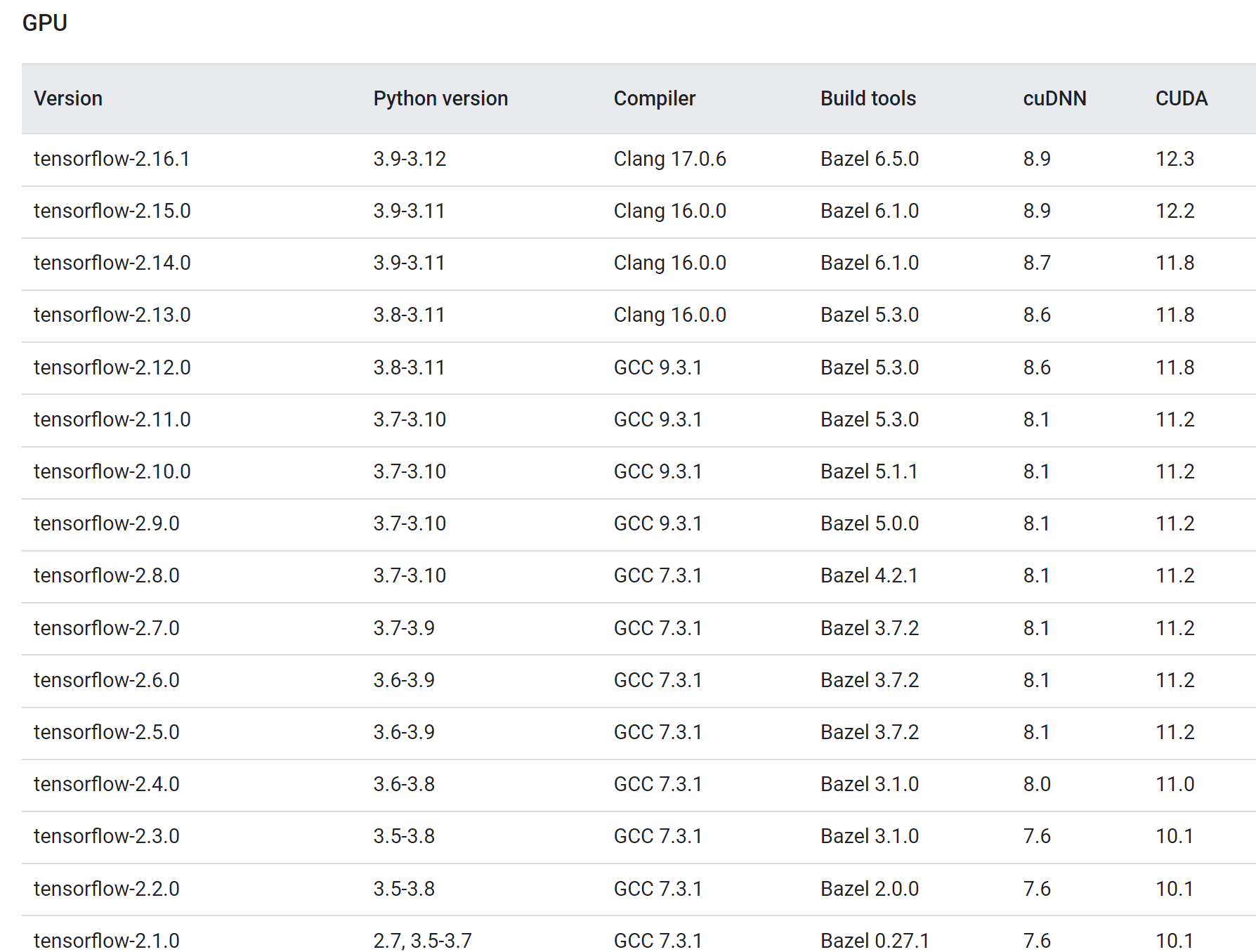Click Bazel 6.1.0 in tensorflow-2.14.0 row
The image size is (1256, 952).
point(870,263)
